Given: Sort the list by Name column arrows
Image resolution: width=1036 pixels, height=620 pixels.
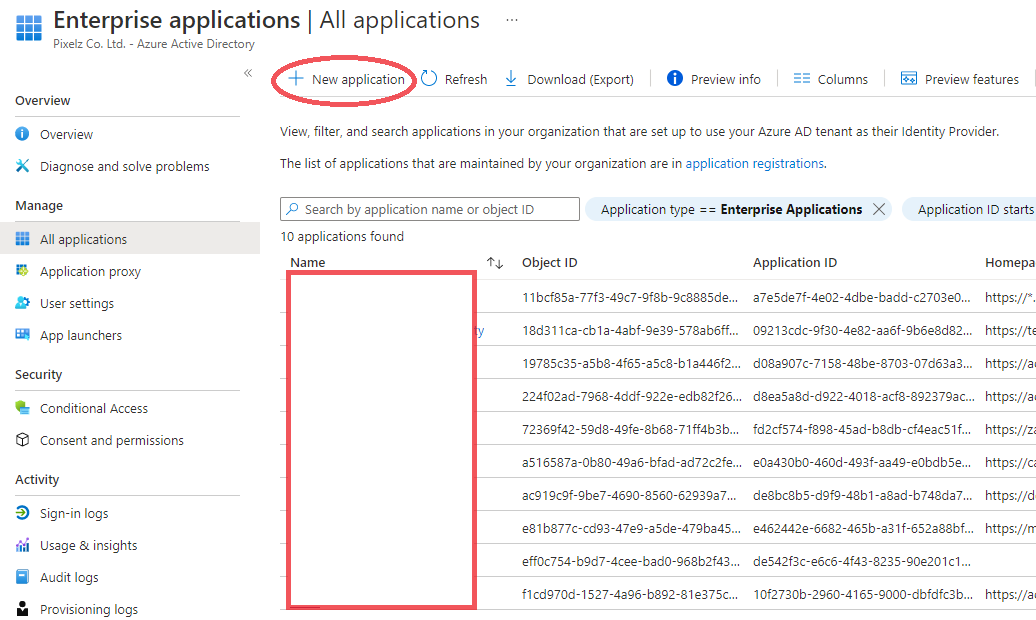Looking at the screenshot, I should pos(495,263).
